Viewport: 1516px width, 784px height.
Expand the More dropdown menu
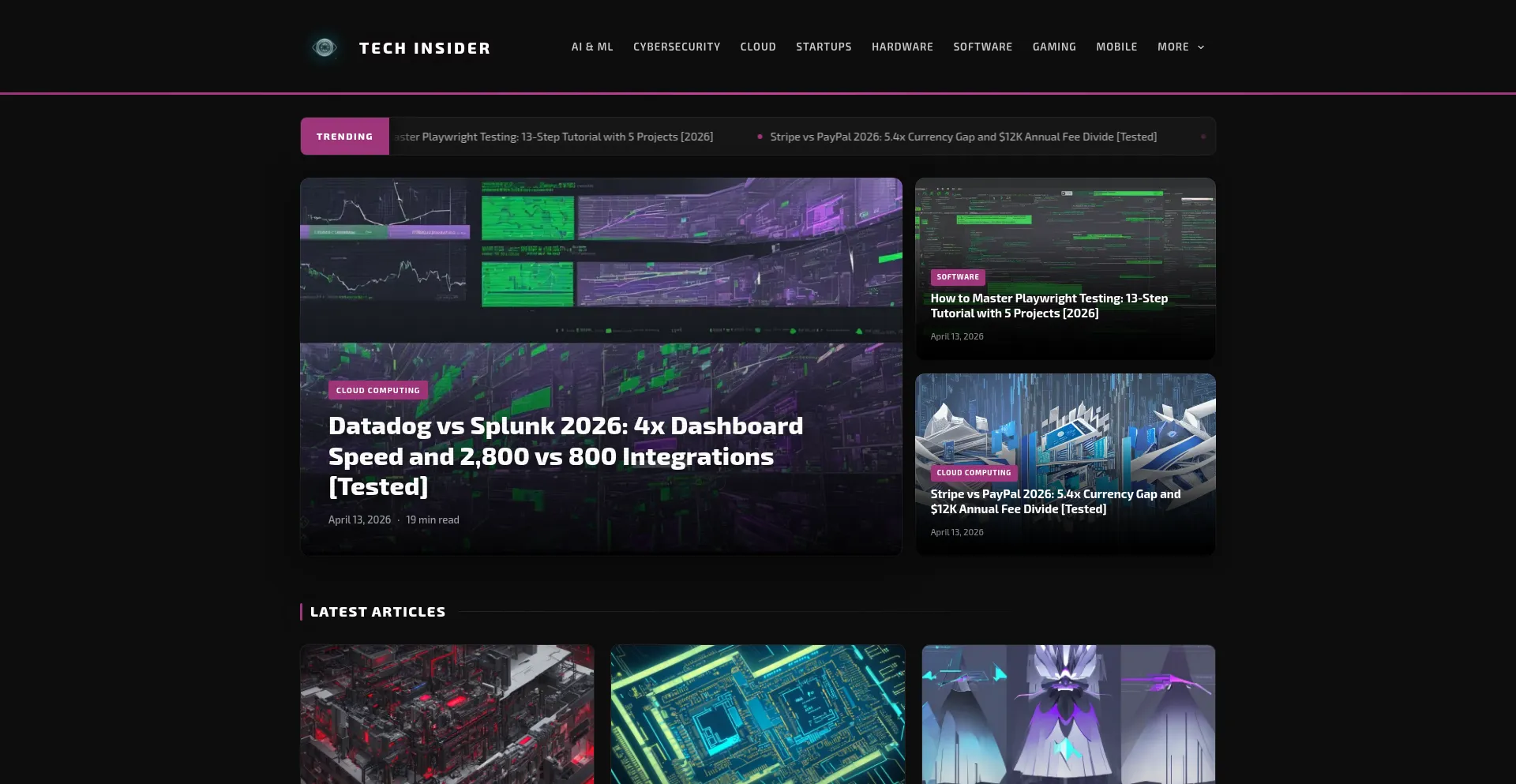1181,47
